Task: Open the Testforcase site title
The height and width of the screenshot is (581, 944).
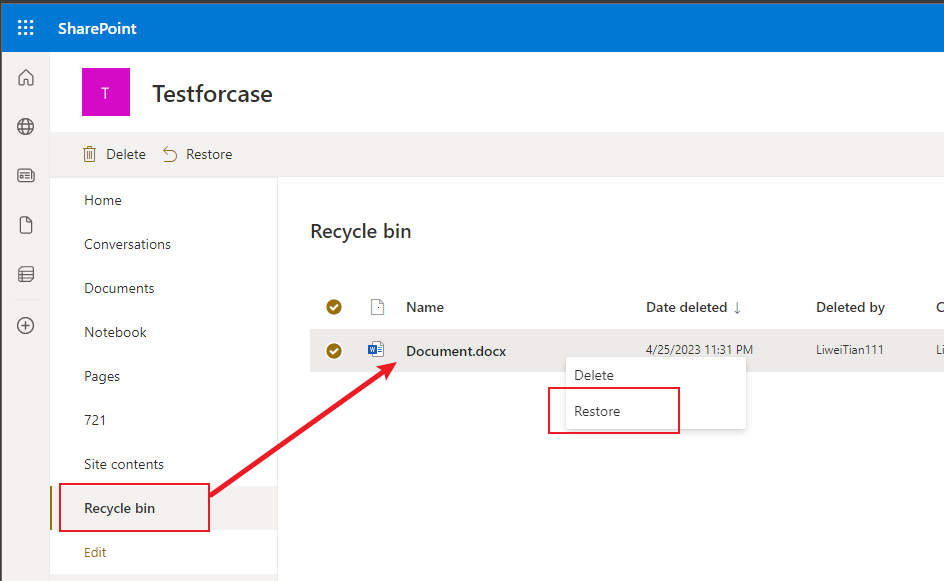Action: coord(212,94)
